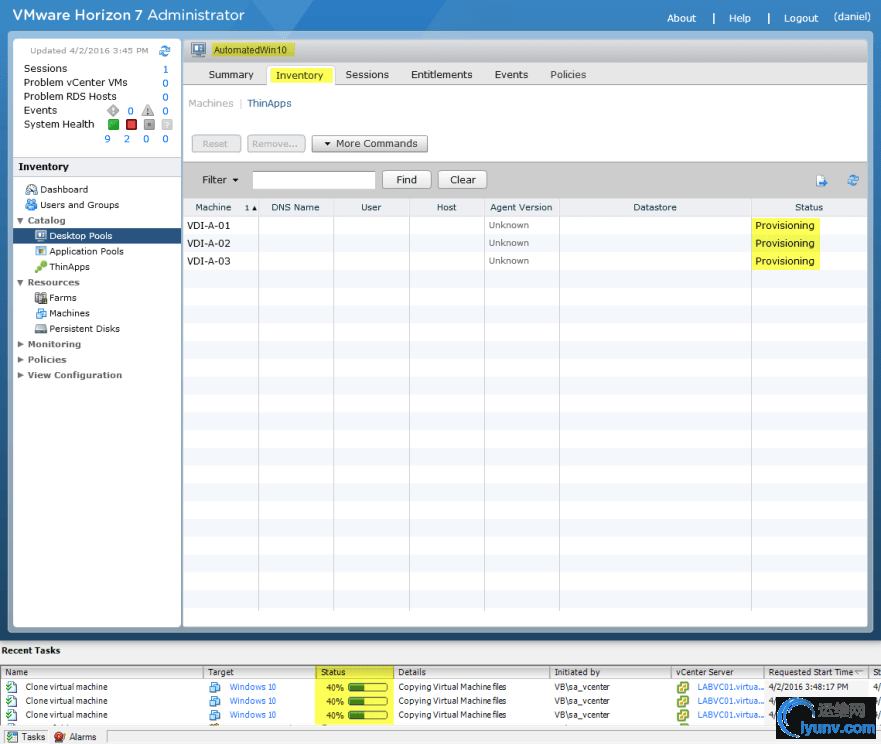
Task: Expand the Policies tree section
Action: point(20,359)
